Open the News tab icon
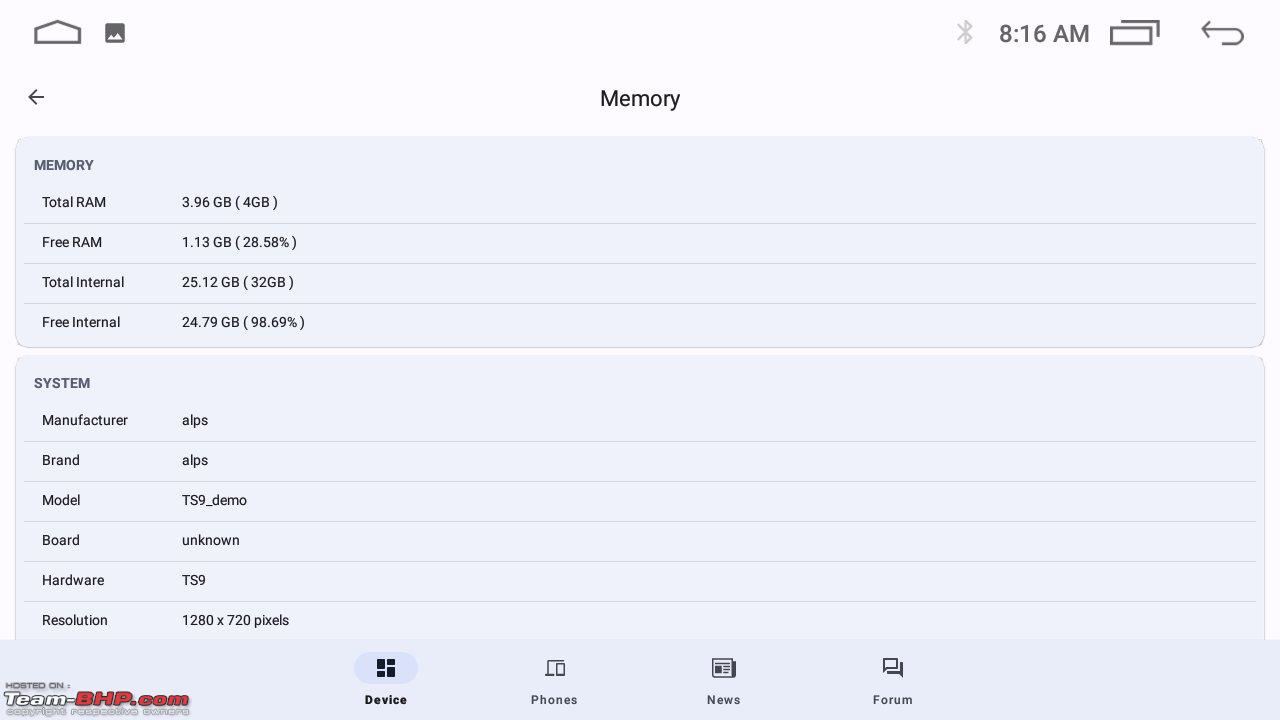 click(x=724, y=668)
